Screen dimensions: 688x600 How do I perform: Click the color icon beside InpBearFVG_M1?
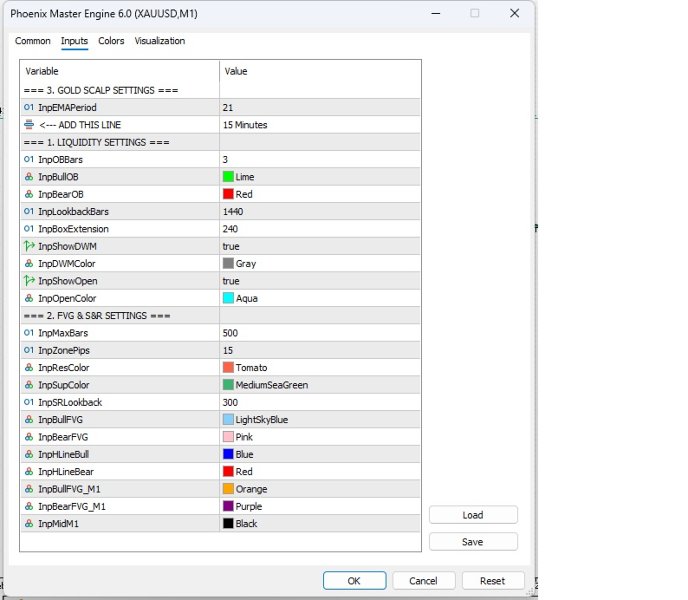coord(29,506)
